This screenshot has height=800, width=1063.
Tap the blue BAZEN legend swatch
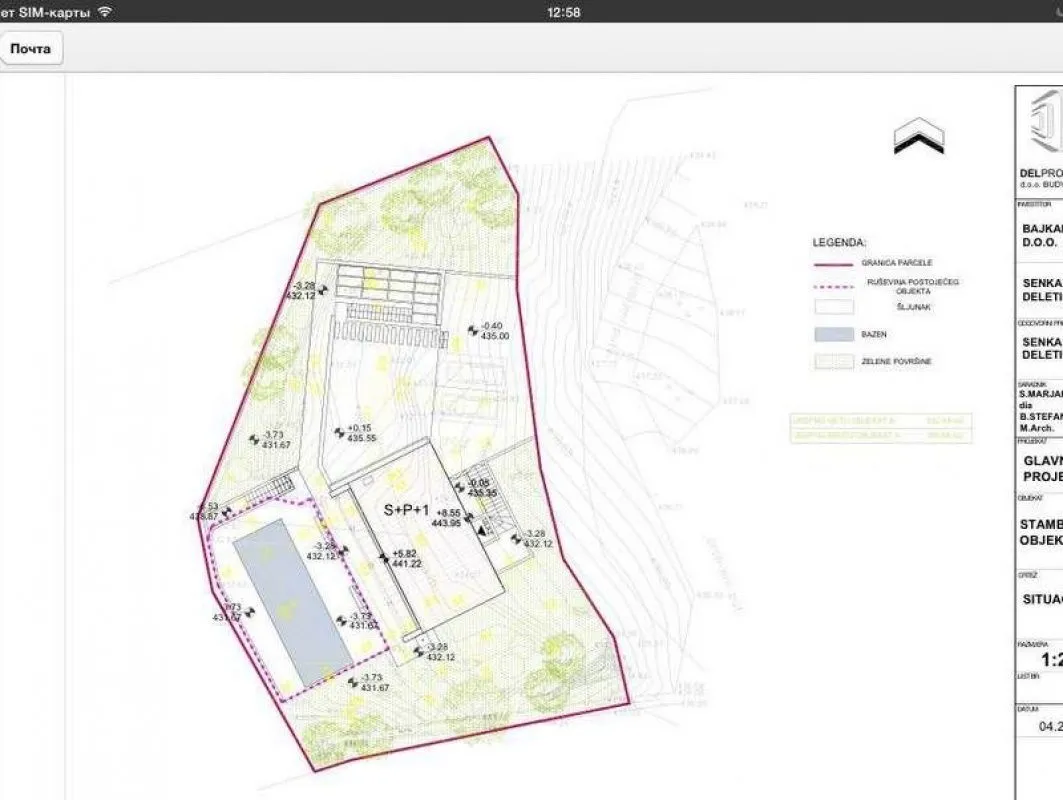(834, 334)
